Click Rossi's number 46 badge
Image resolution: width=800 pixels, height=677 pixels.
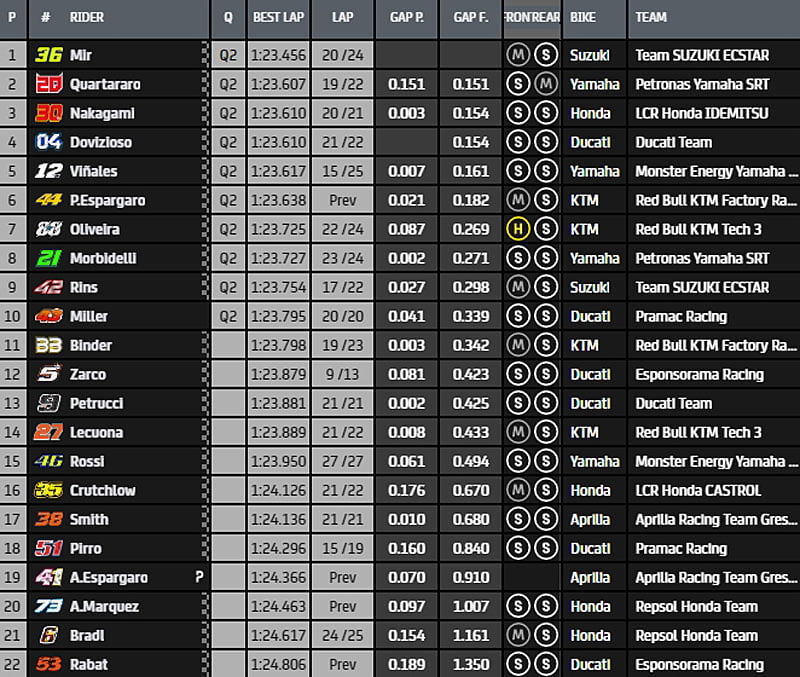[x=48, y=461]
